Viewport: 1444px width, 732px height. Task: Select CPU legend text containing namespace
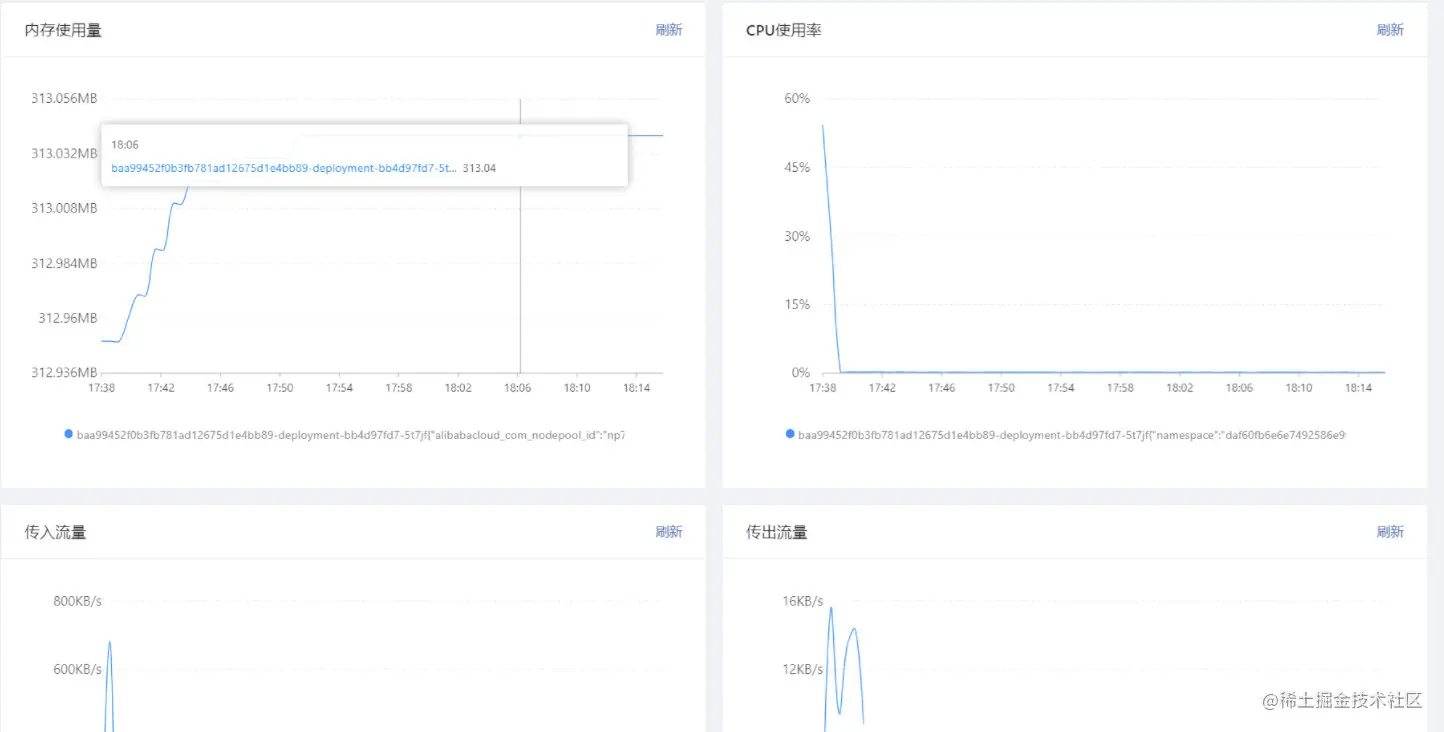pyautogui.click(x=1072, y=435)
